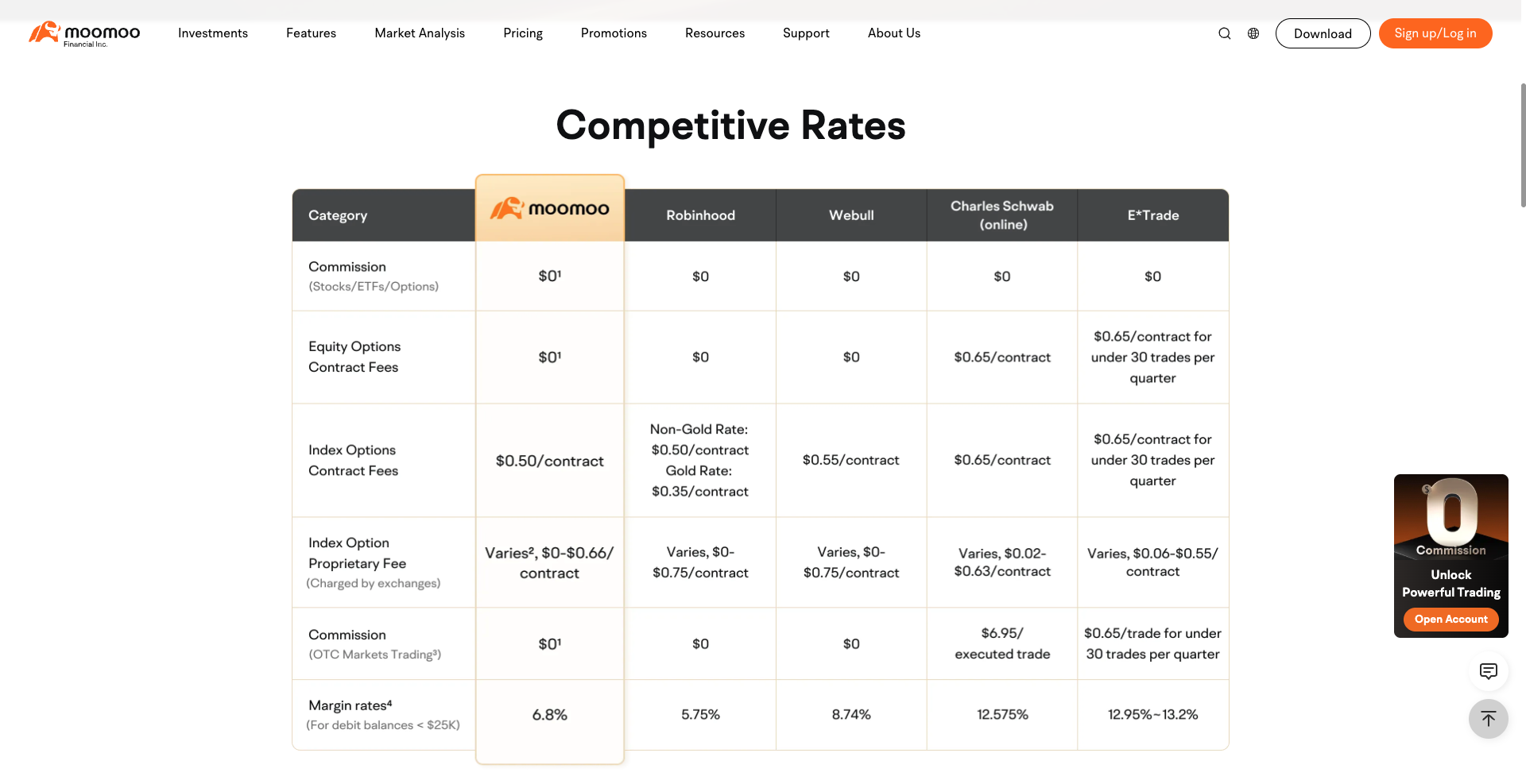
Task: Click the Margin rates footnote label
Action: 351,705
